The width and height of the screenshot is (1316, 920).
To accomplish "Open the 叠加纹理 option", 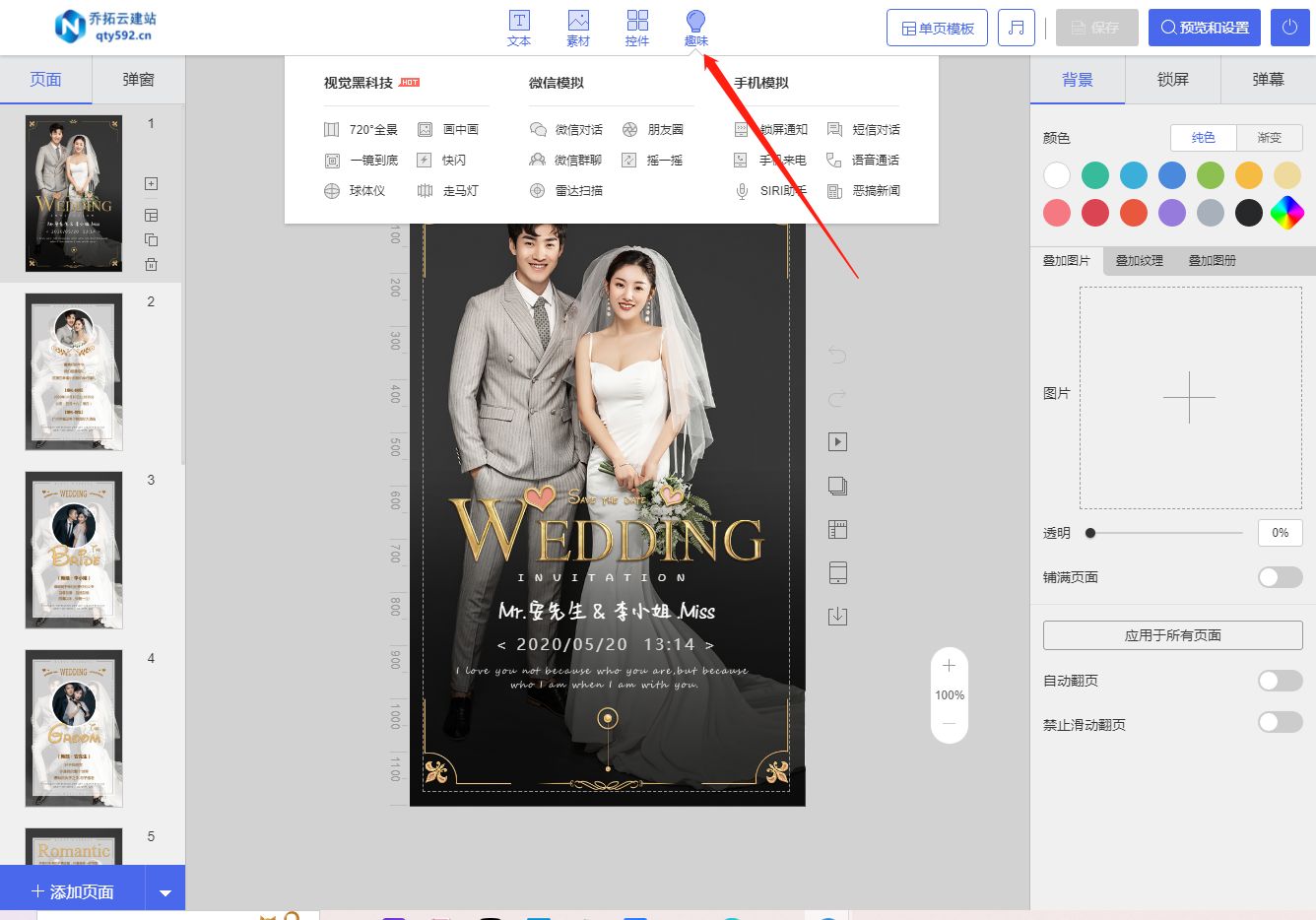I will [x=1139, y=260].
